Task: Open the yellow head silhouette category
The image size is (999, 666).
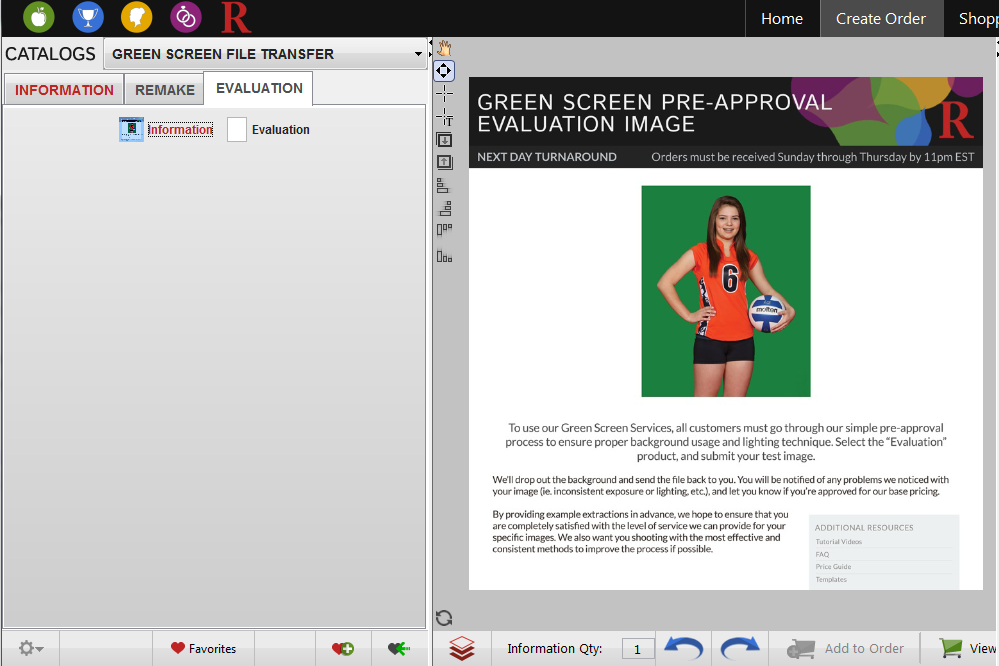Action: point(137,17)
